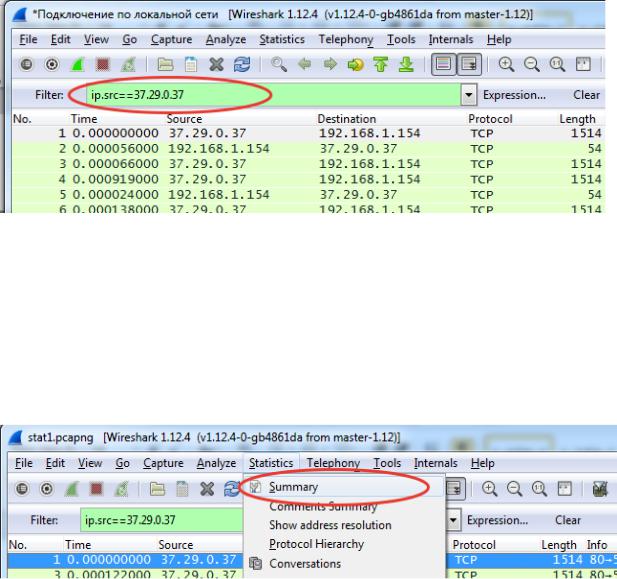Open interface list in Подключение window toolbar
Viewport: 617px width, 579px height.
click(x=26, y=64)
